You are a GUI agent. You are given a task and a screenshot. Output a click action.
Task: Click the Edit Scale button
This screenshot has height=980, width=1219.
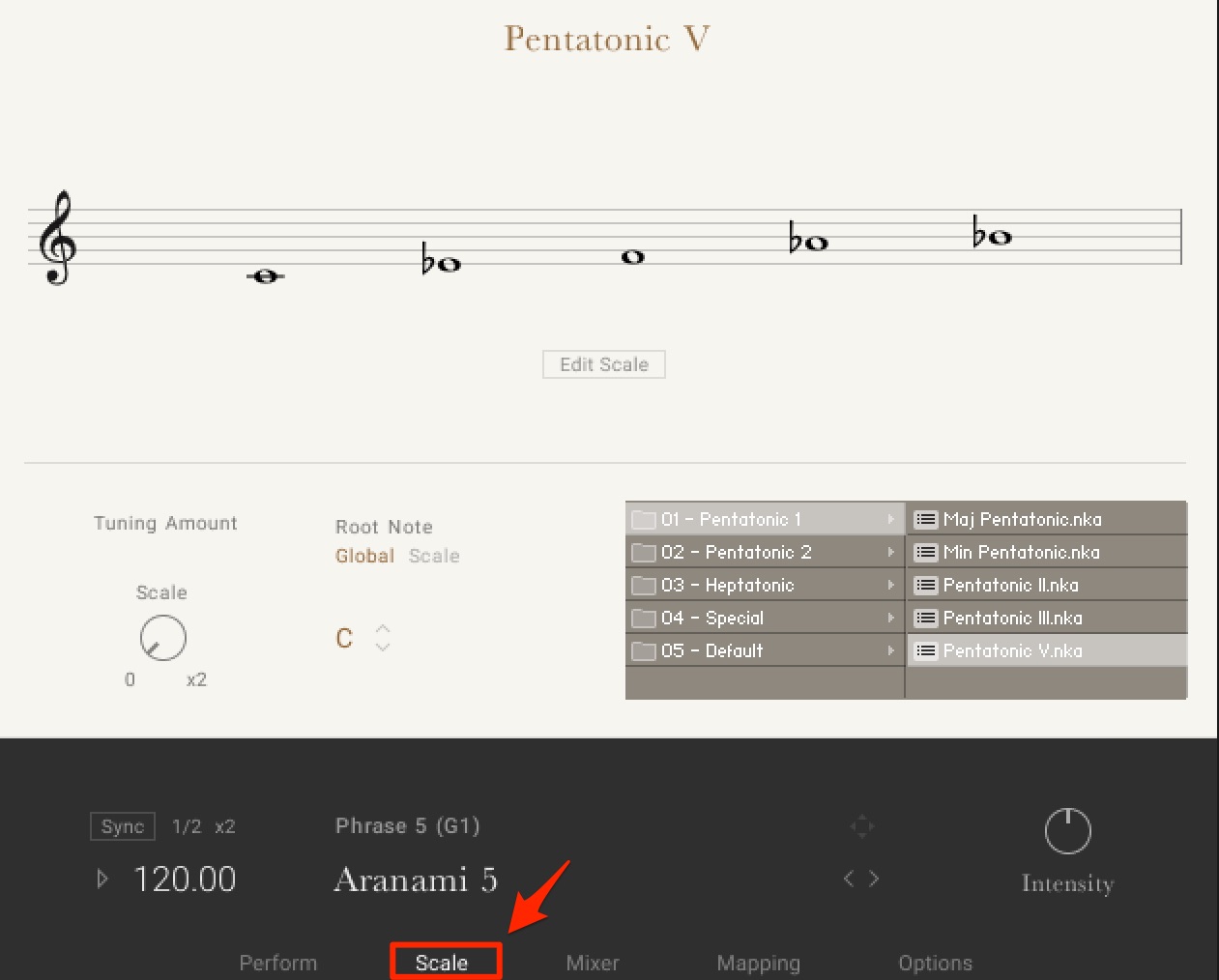coord(604,364)
